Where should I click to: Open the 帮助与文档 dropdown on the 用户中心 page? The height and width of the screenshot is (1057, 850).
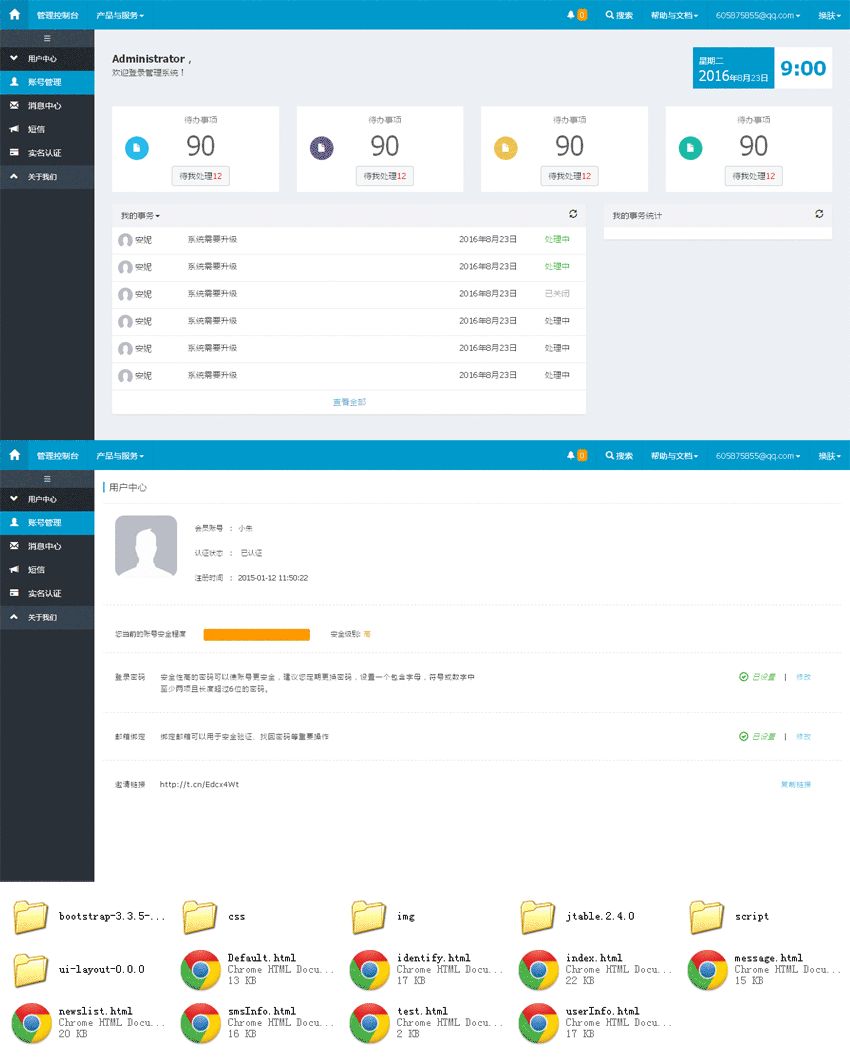pyautogui.click(x=674, y=456)
